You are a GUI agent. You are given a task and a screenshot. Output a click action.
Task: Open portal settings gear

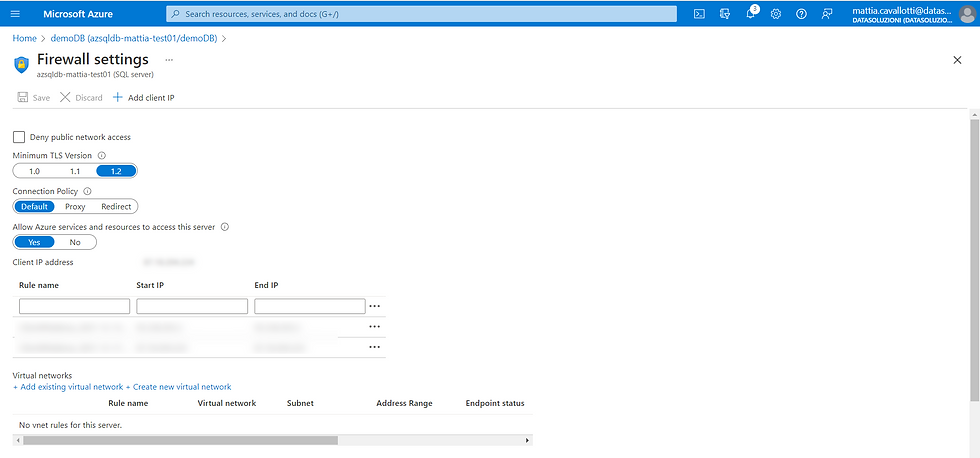click(x=776, y=14)
